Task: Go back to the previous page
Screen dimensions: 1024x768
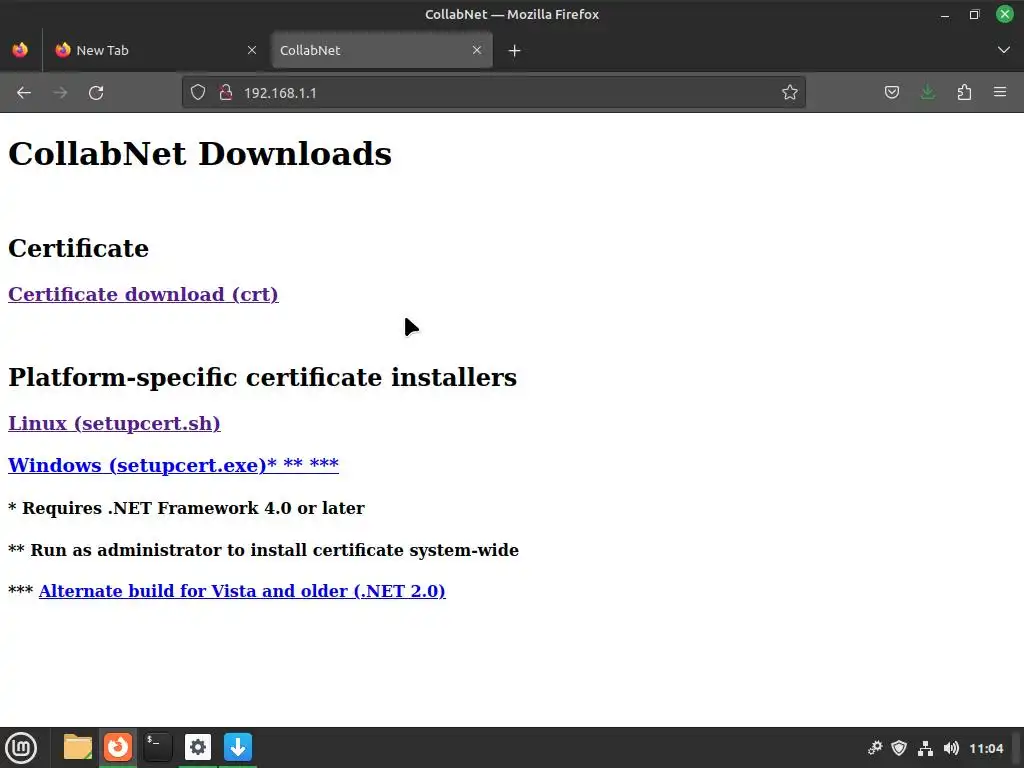Action: point(24,93)
